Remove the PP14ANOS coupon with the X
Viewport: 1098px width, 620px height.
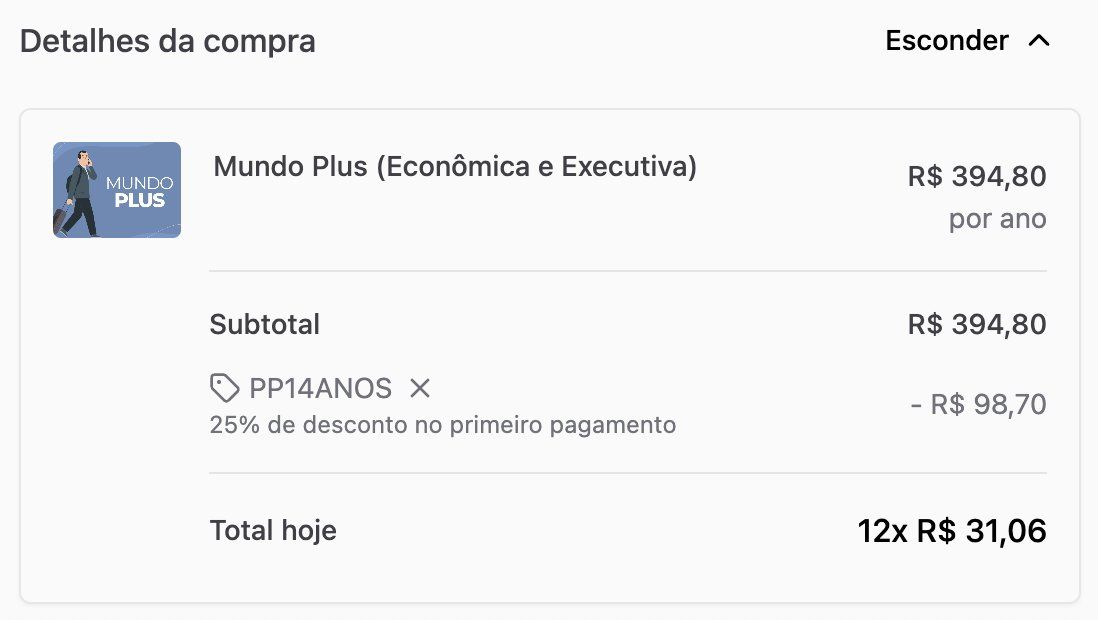click(420, 388)
